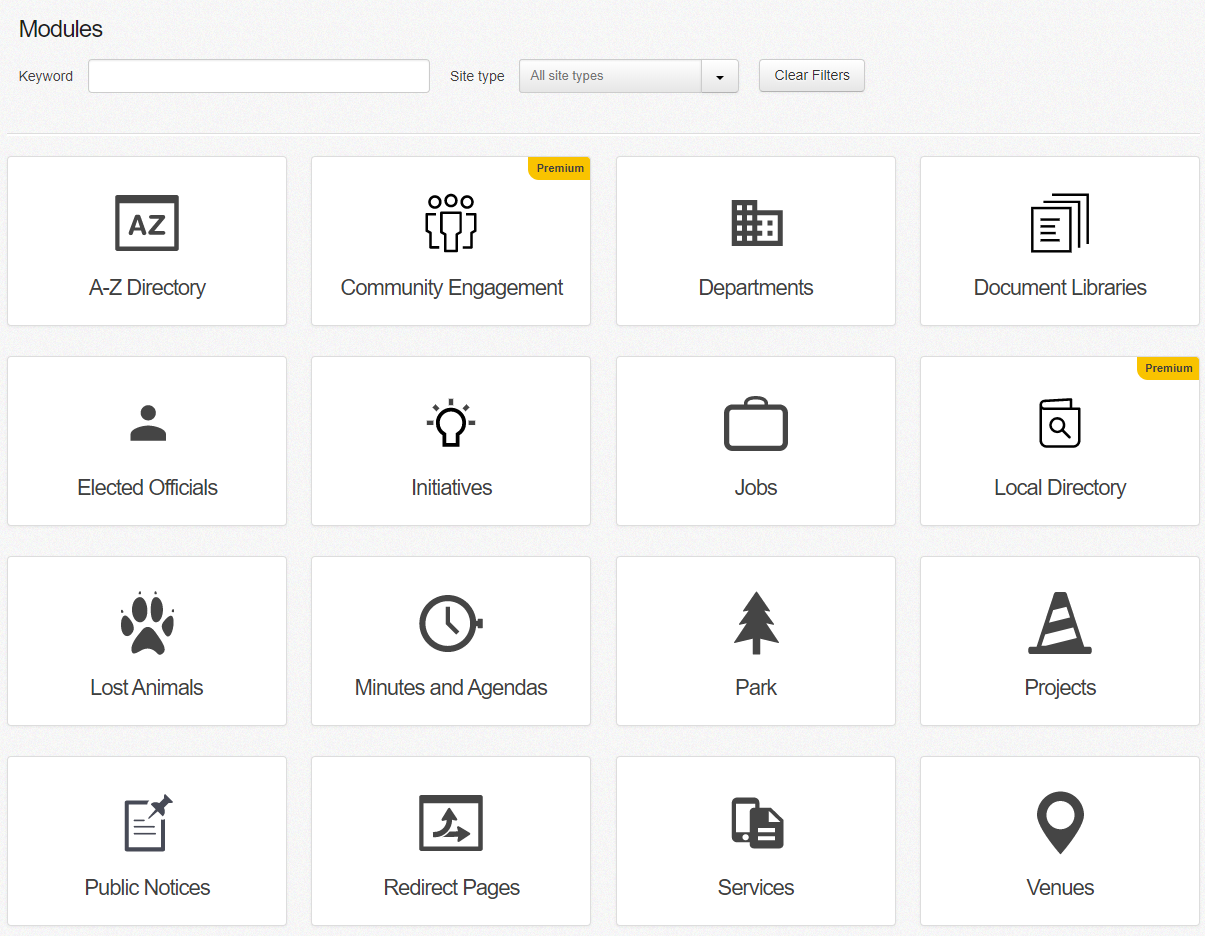Viewport: 1205px width, 936px height.
Task: Select the Jobs briefcase icon
Action: coord(756,424)
